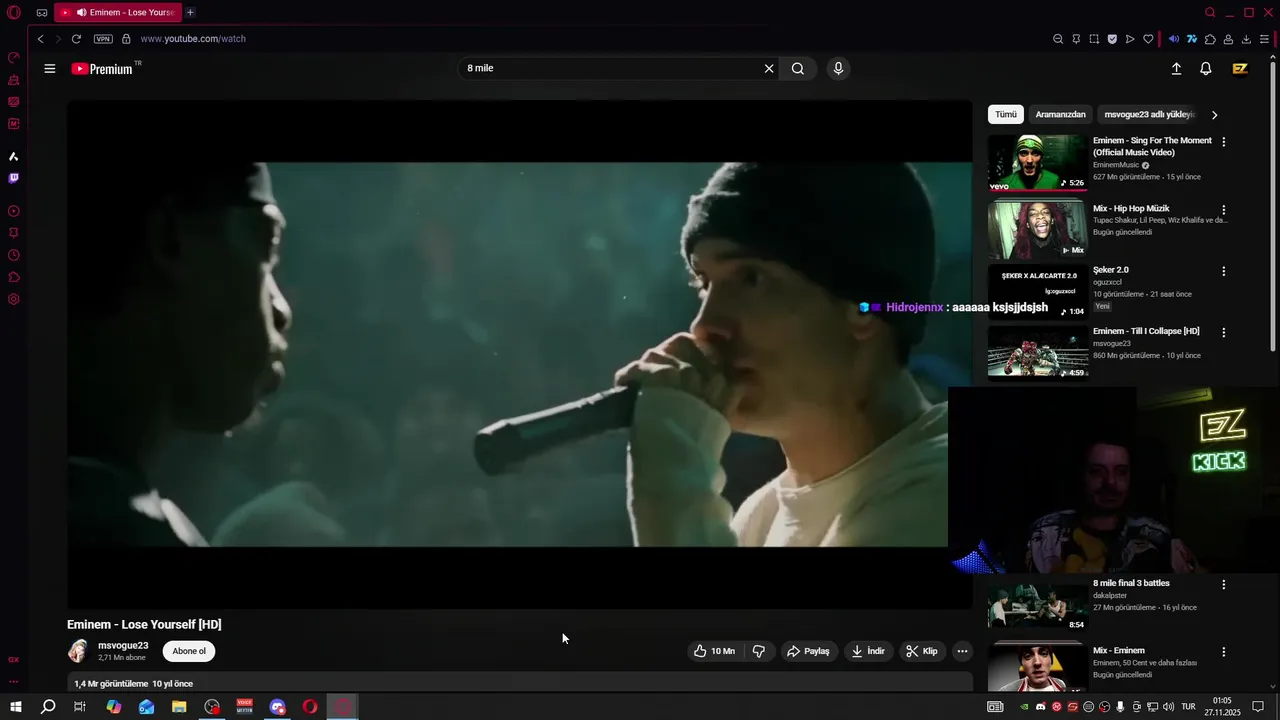
Task: Share video with Paylaş button
Action: pos(808,651)
